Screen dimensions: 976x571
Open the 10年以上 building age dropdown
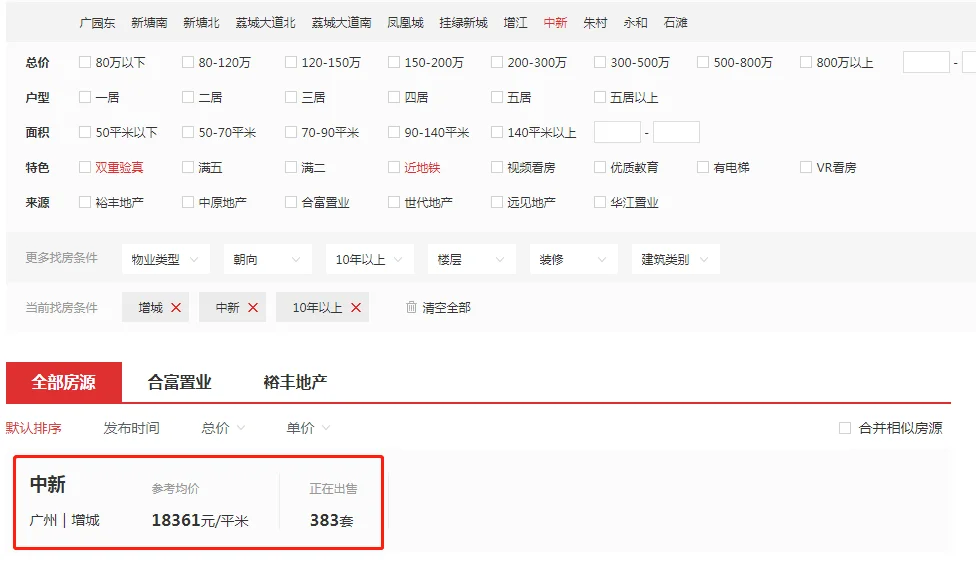(x=370, y=259)
